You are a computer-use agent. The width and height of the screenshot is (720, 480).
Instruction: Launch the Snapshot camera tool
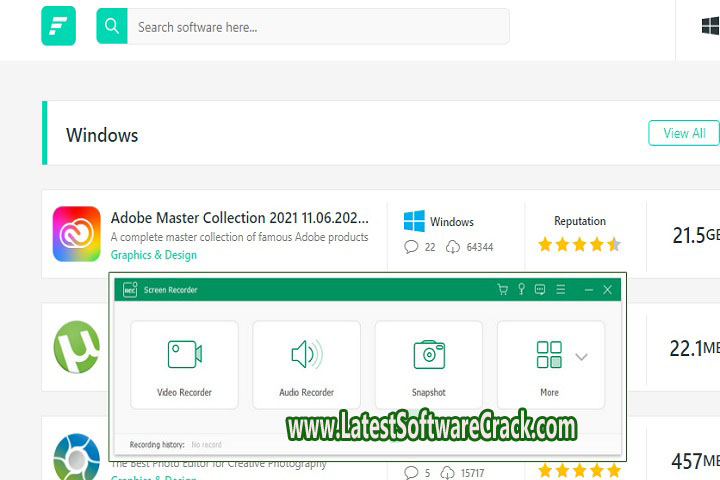(x=428, y=364)
